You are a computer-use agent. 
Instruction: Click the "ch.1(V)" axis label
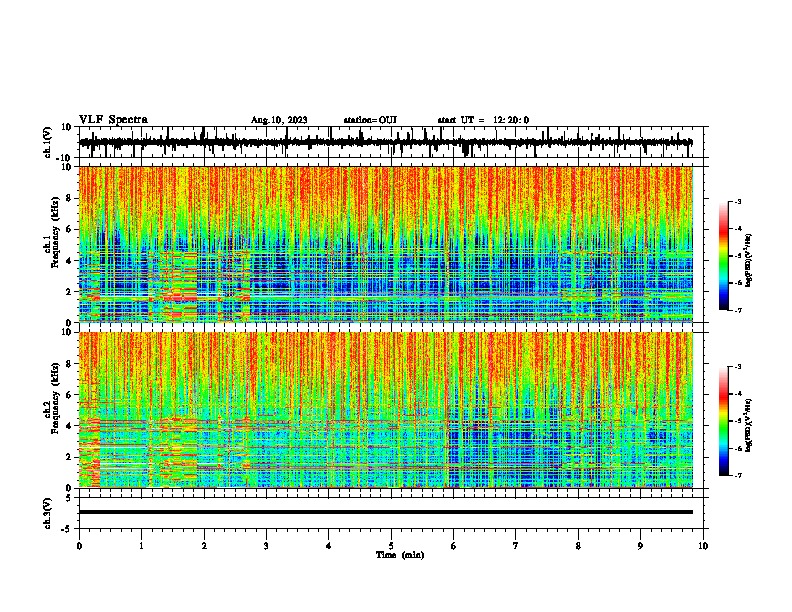(48, 142)
